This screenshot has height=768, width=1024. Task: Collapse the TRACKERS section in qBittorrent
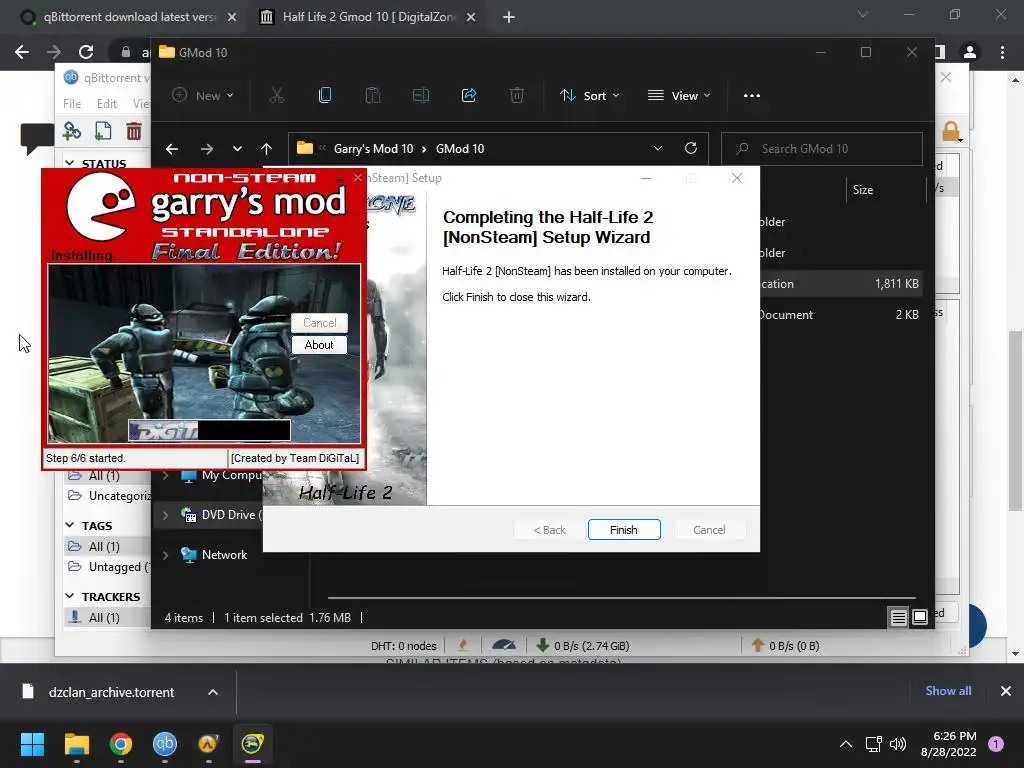coord(70,596)
